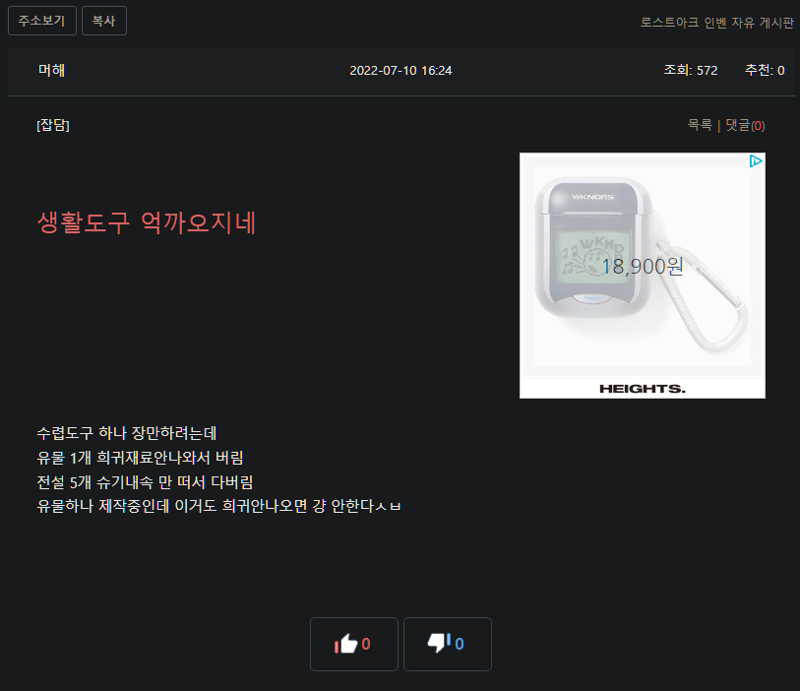Click the 복사 copy button

[x=104, y=21]
